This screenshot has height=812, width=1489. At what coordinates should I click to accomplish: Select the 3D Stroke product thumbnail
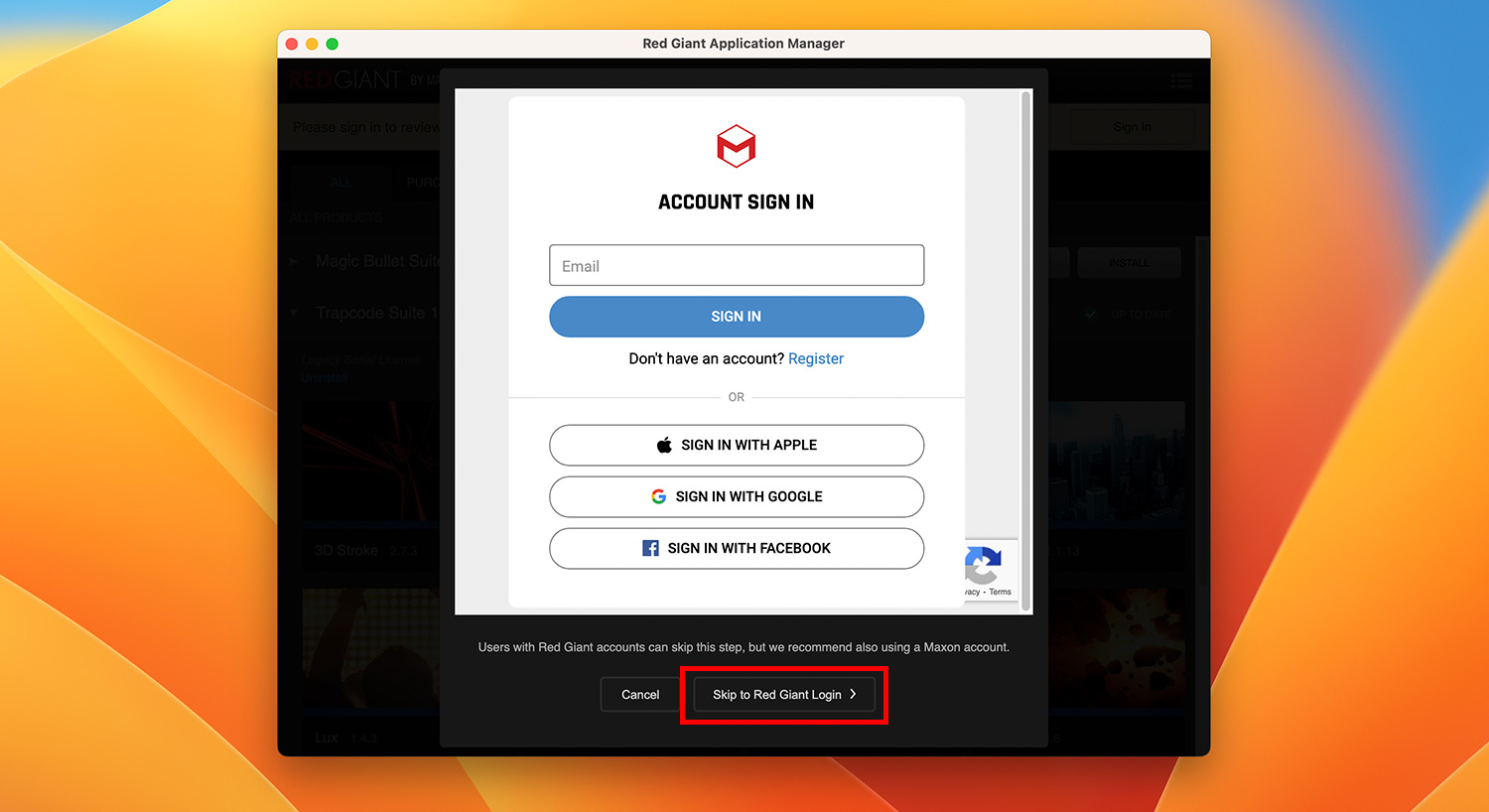370,462
